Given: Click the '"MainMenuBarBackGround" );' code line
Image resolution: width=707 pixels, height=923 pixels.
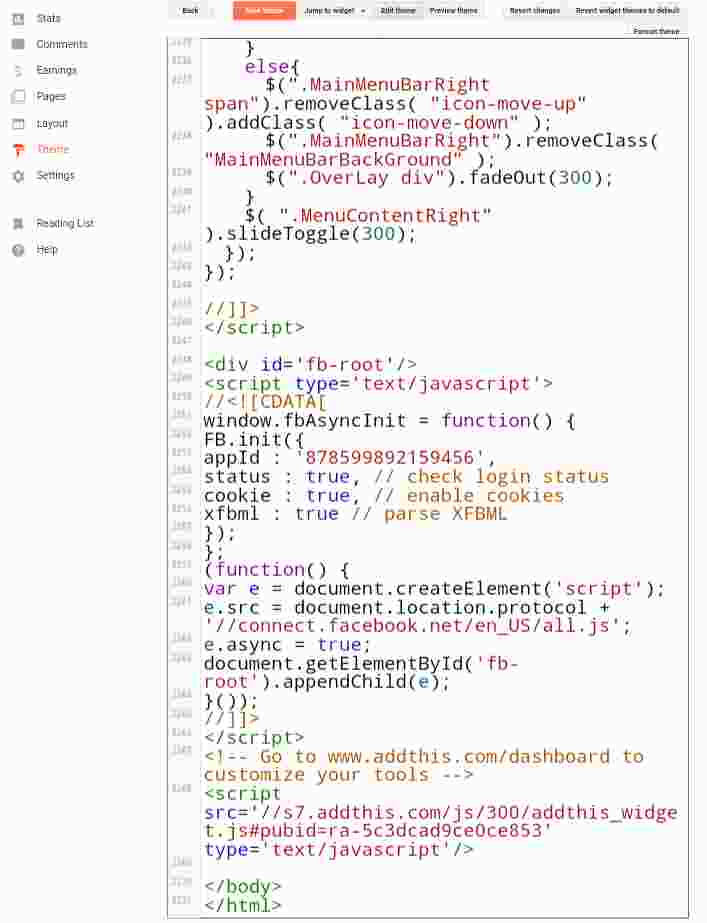Looking at the screenshot, I should (350, 160).
